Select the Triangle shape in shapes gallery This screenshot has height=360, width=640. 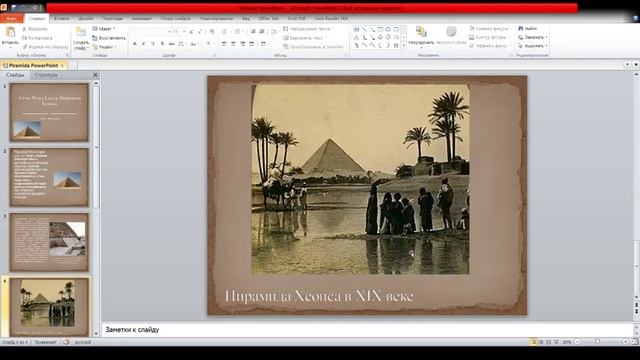pos(356,38)
